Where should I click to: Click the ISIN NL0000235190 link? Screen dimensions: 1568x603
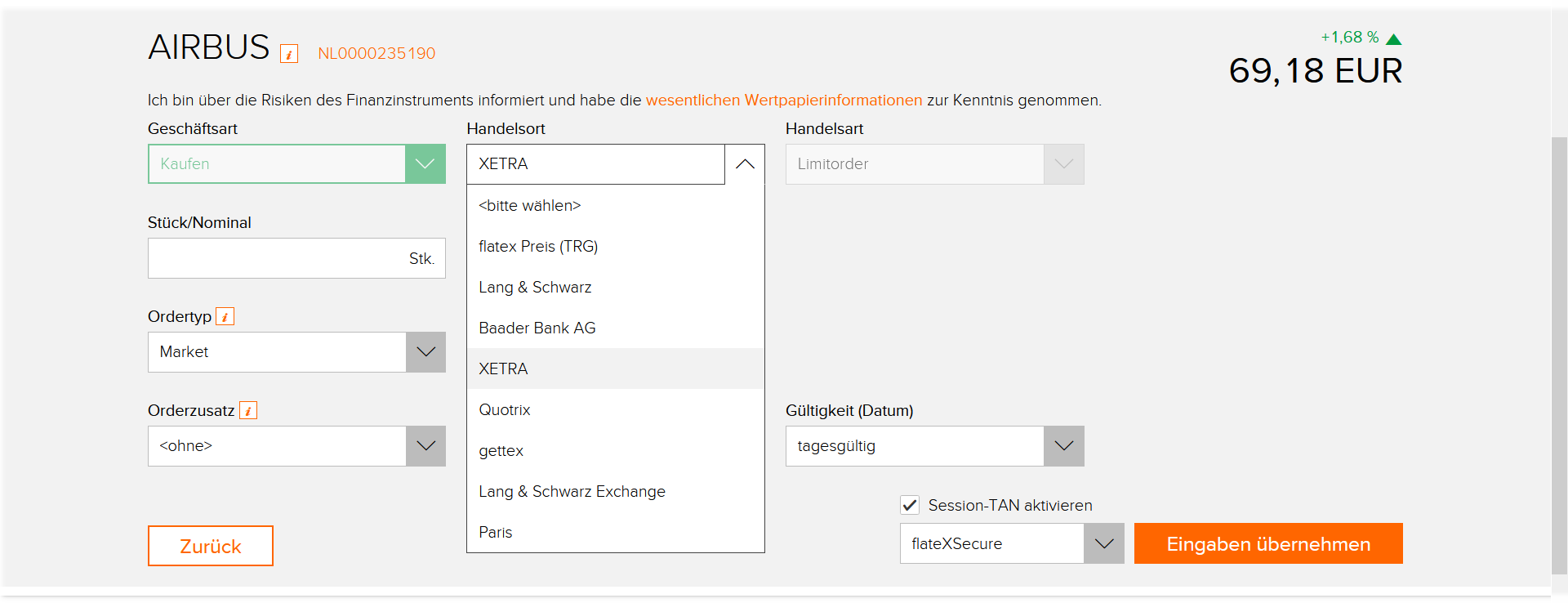[x=376, y=53]
